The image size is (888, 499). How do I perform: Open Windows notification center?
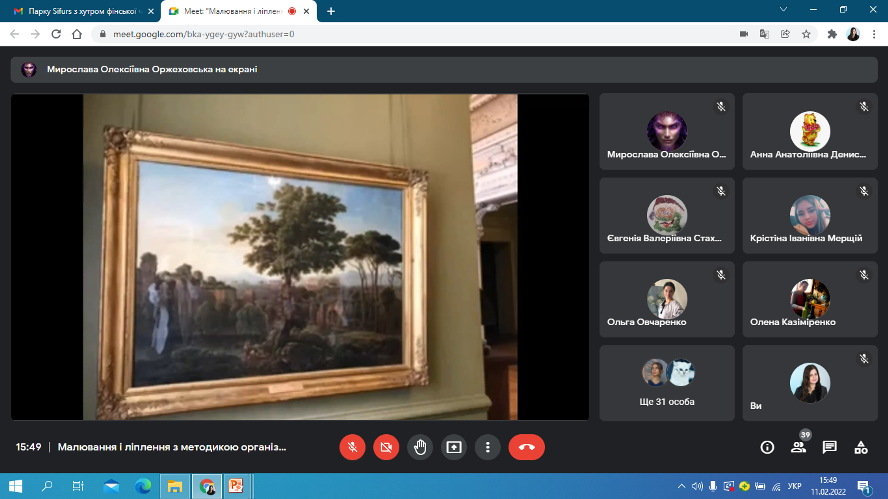pyautogui.click(x=864, y=486)
